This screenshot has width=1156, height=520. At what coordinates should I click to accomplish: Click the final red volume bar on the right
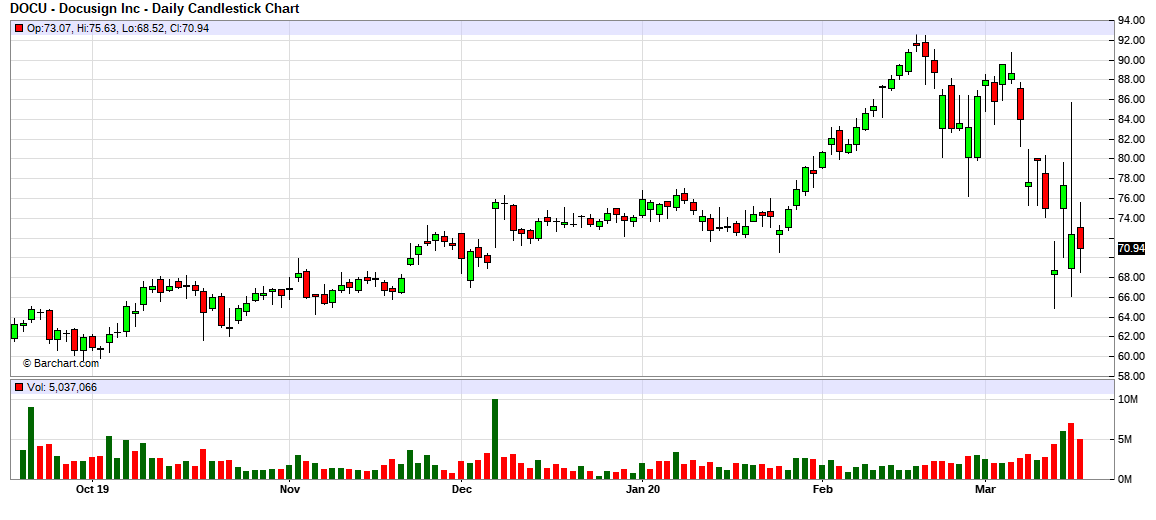click(x=1080, y=459)
